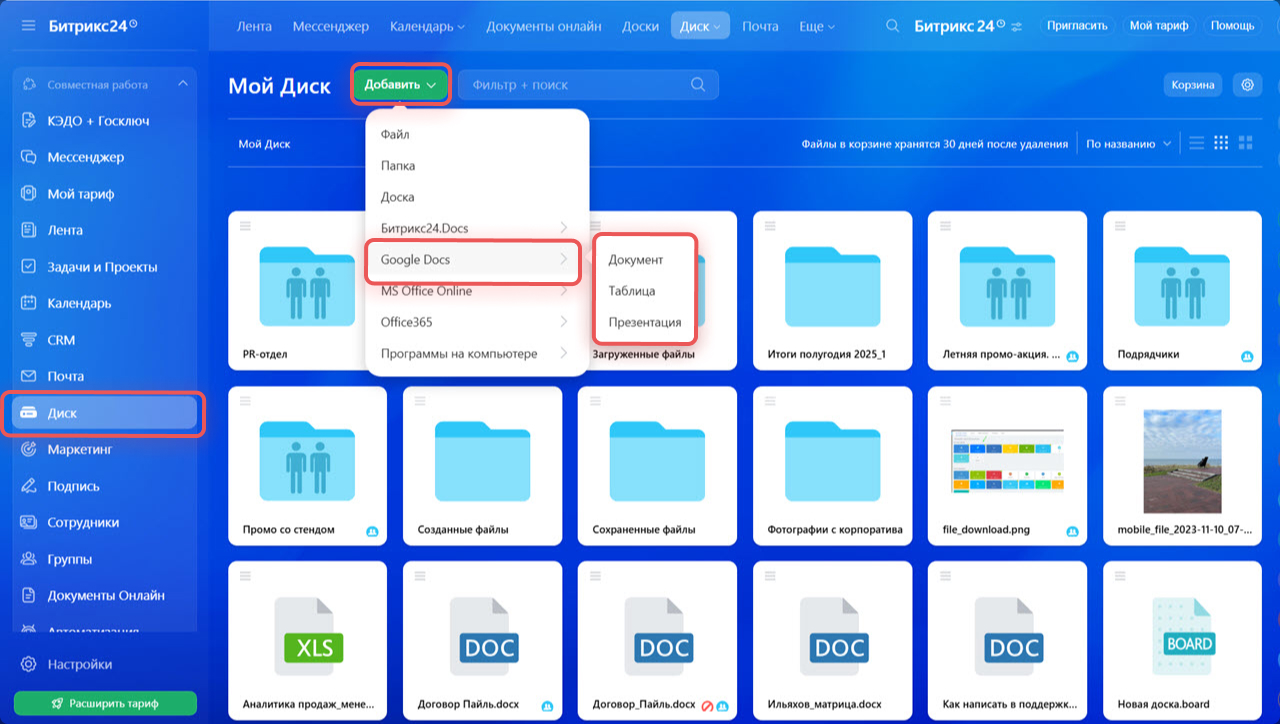1280x724 pixels.
Task: Open the menu icon on file_download.png tile
Action: tap(945, 402)
